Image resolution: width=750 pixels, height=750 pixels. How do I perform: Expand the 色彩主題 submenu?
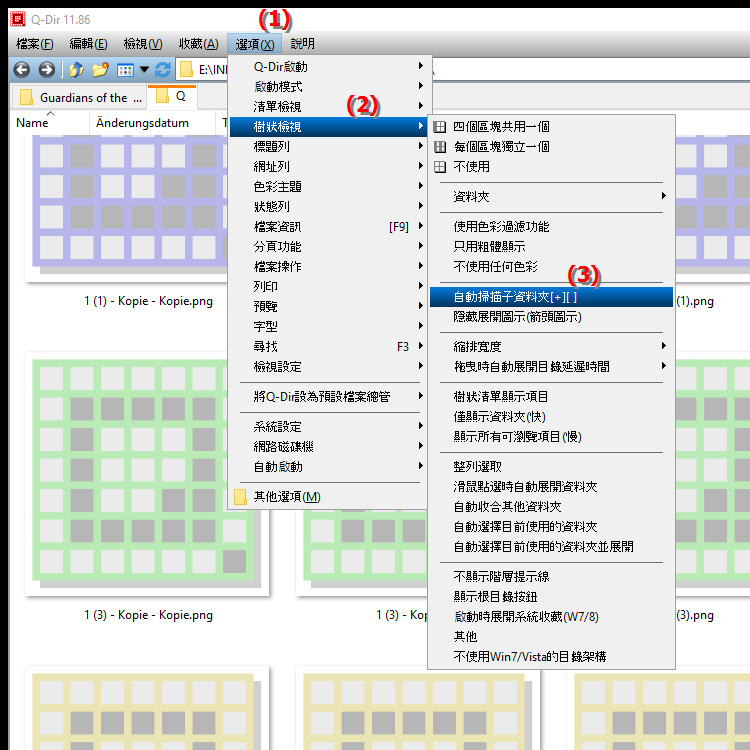(328, 187)
